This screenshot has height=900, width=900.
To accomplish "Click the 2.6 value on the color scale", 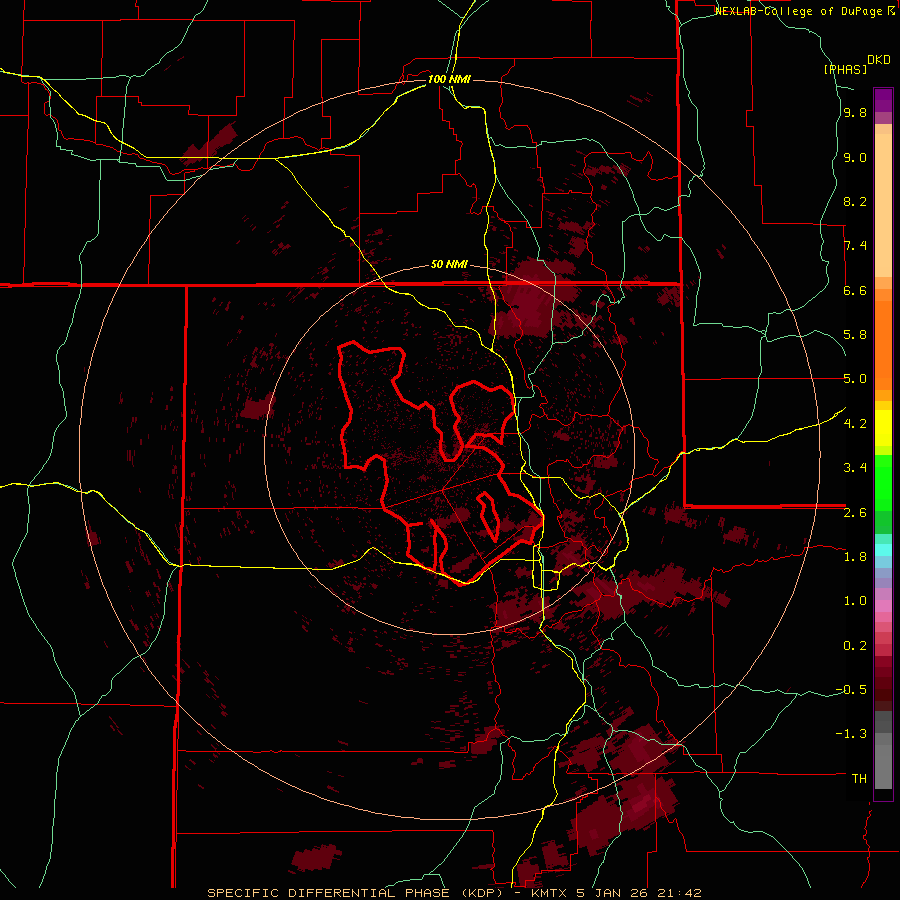I will (855, 513).
